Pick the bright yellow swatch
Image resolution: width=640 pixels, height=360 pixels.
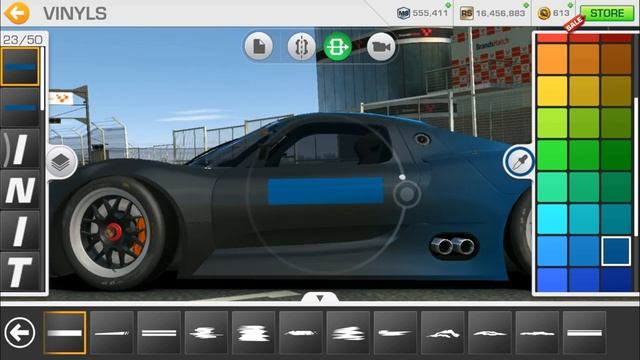[552, 91]
